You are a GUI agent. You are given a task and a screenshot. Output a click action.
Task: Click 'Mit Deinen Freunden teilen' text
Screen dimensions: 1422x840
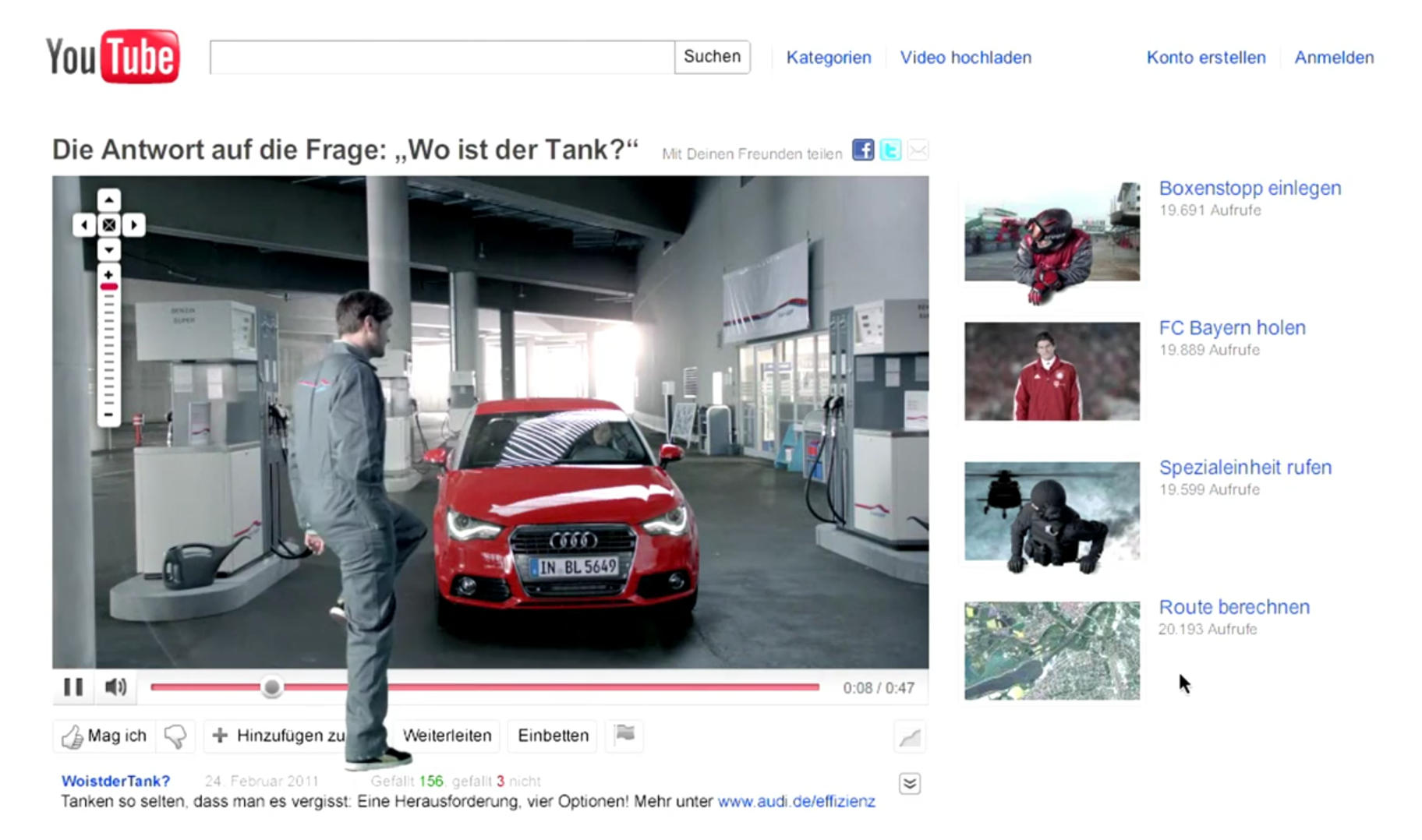[x=752, y=154]
